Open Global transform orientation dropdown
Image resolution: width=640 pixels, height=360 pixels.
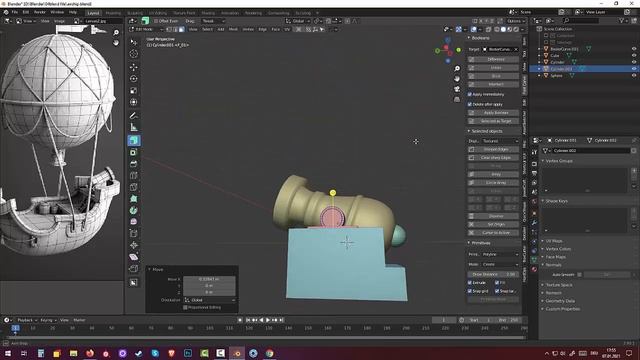(298, 21)
